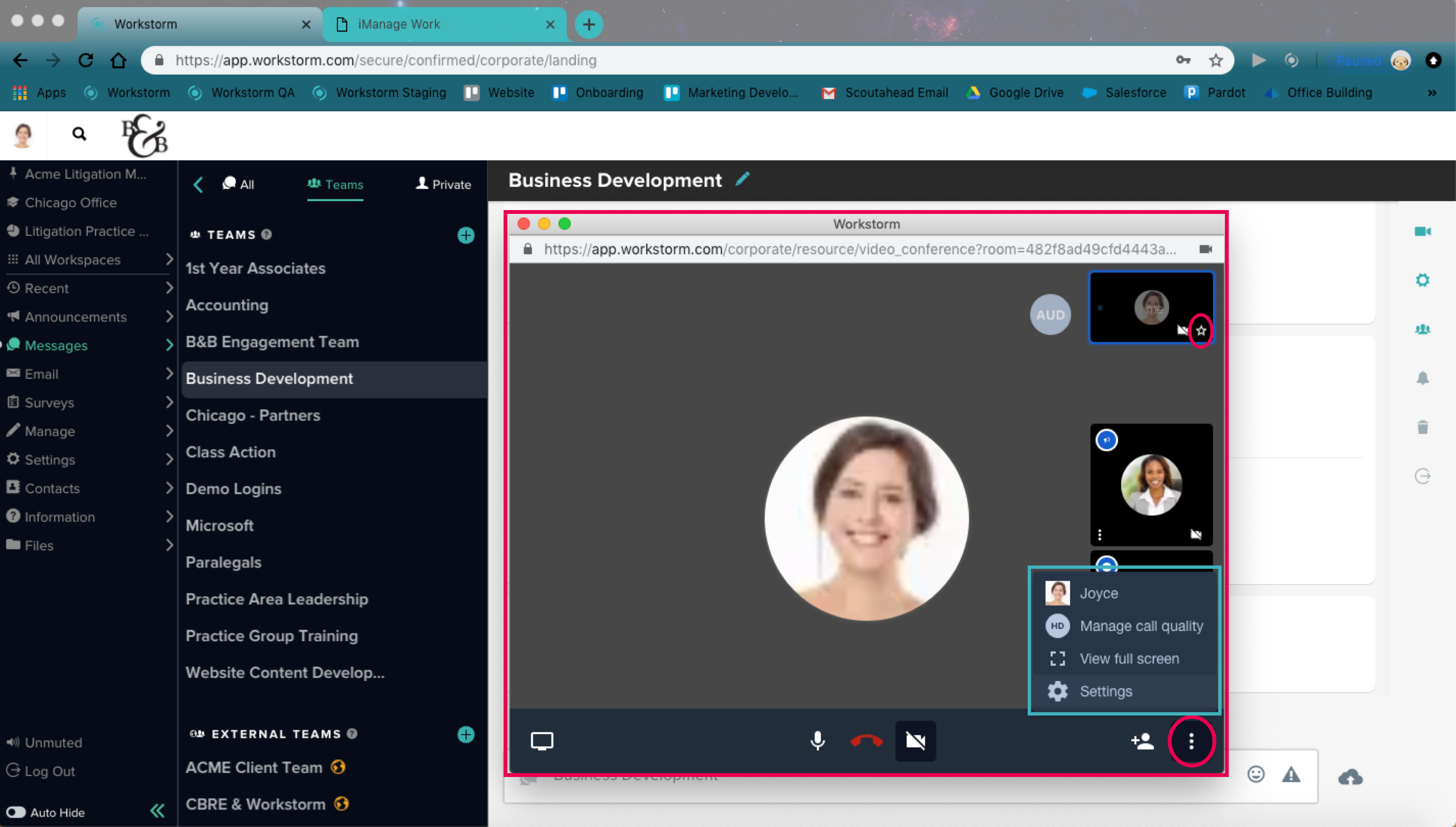Screen dimensions: 1456x827
Task: Open the participant thumbnail three-dot menu
Action: pos(1100,535)
